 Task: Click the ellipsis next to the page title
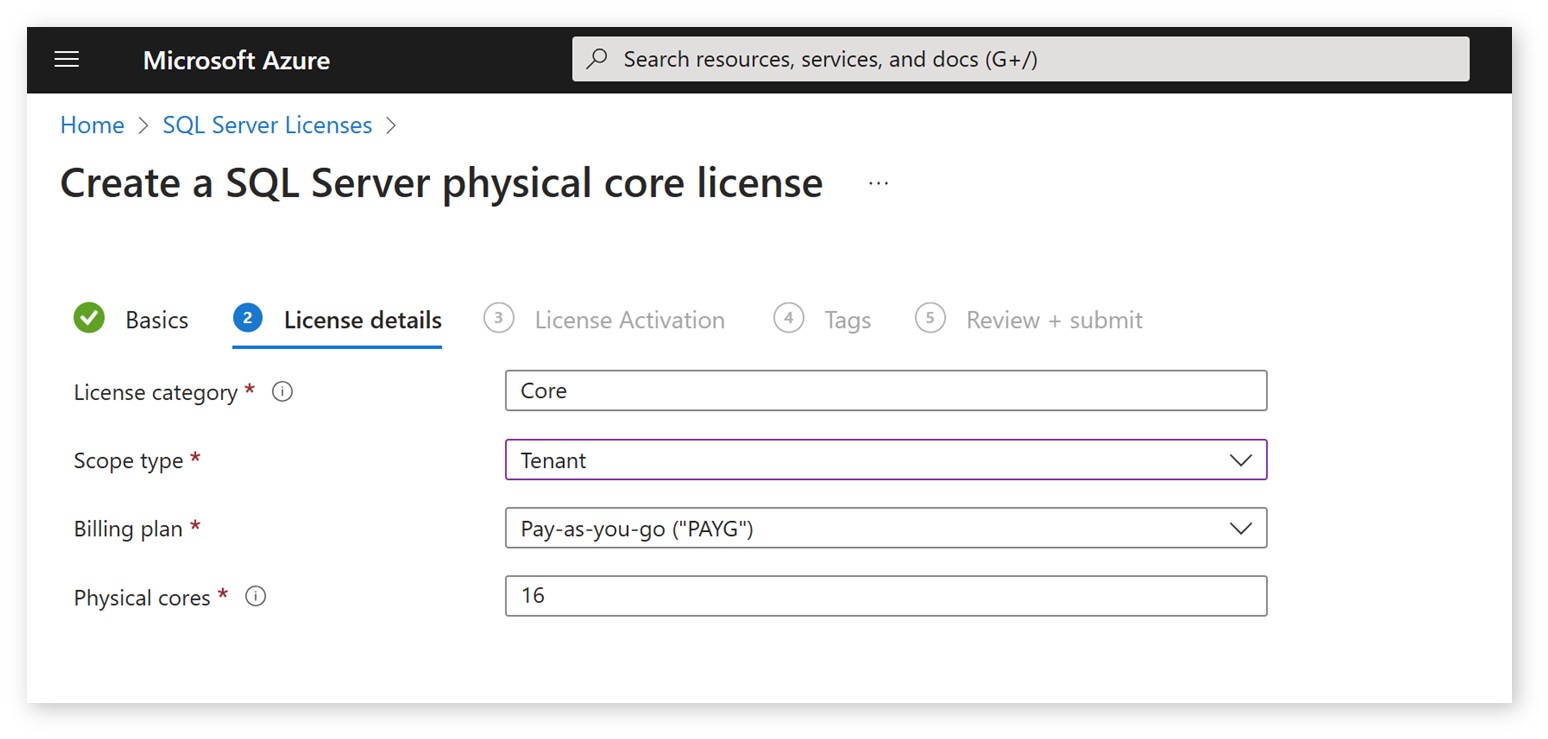coord(878,183)
